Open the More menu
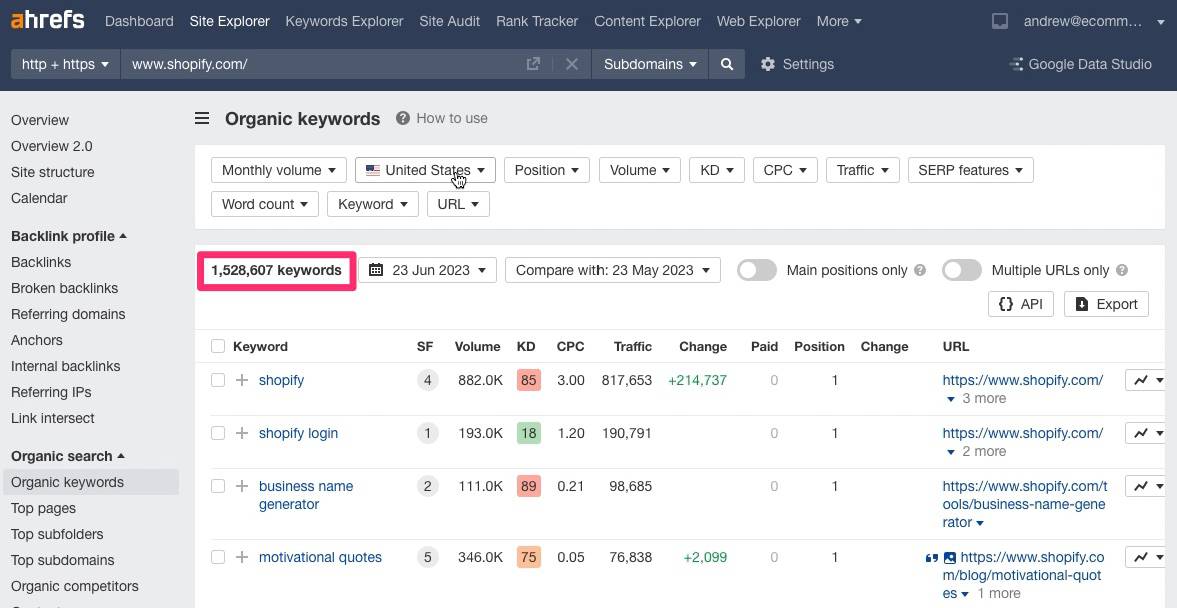The image size is (1177, 608). [839, 22]
